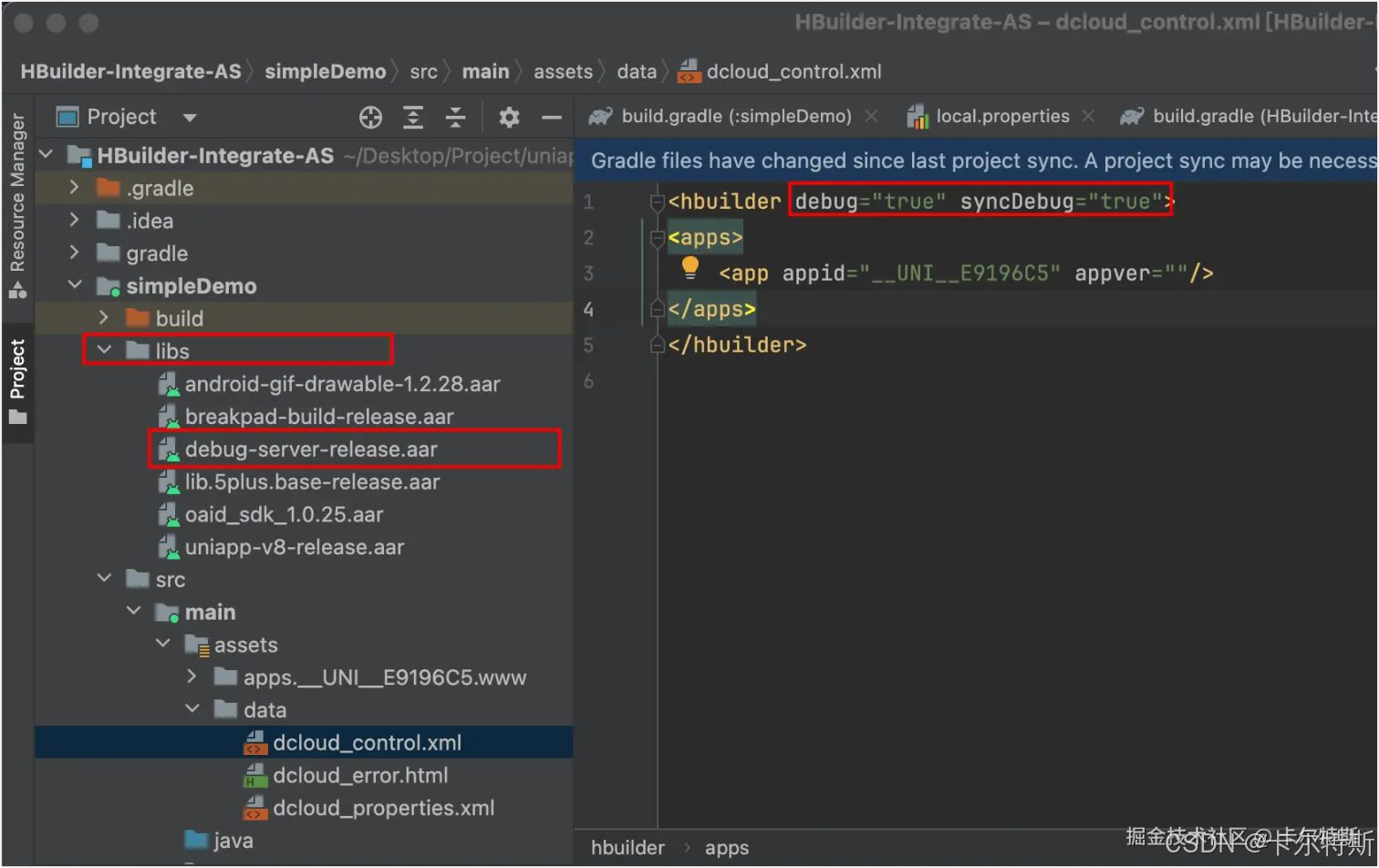The height and width of the screenshot is (868, 1379).
Task: Click the syncDebug attribute in editor
Action: pos(1018,201)
